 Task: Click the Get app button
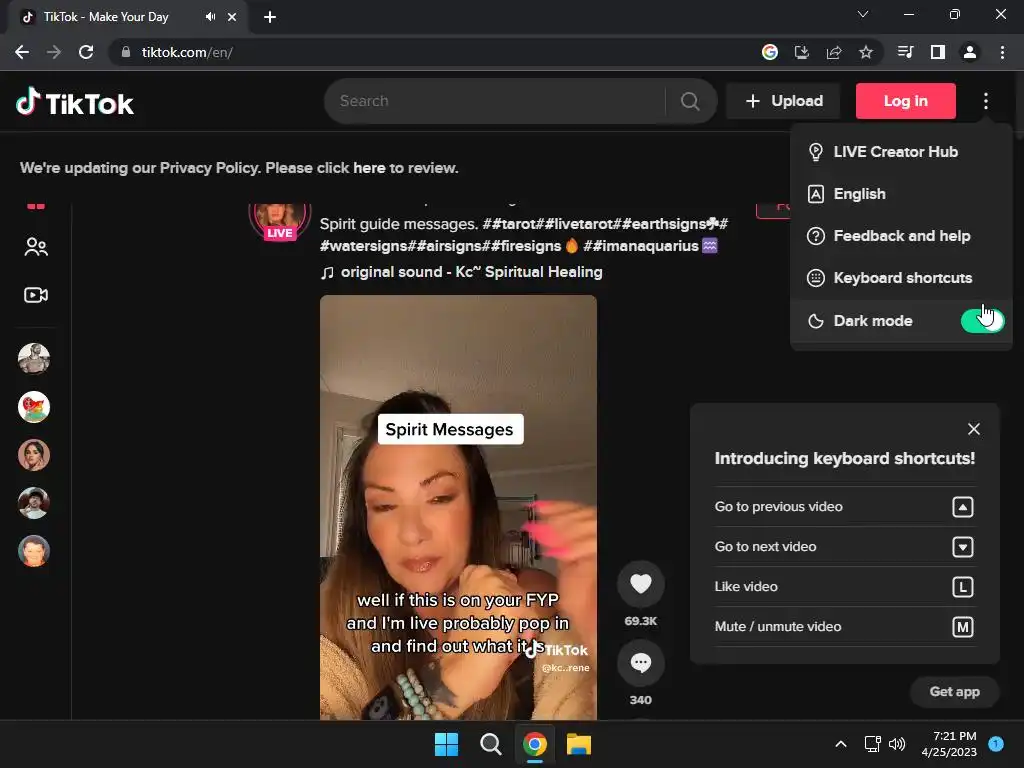[954, 692]
